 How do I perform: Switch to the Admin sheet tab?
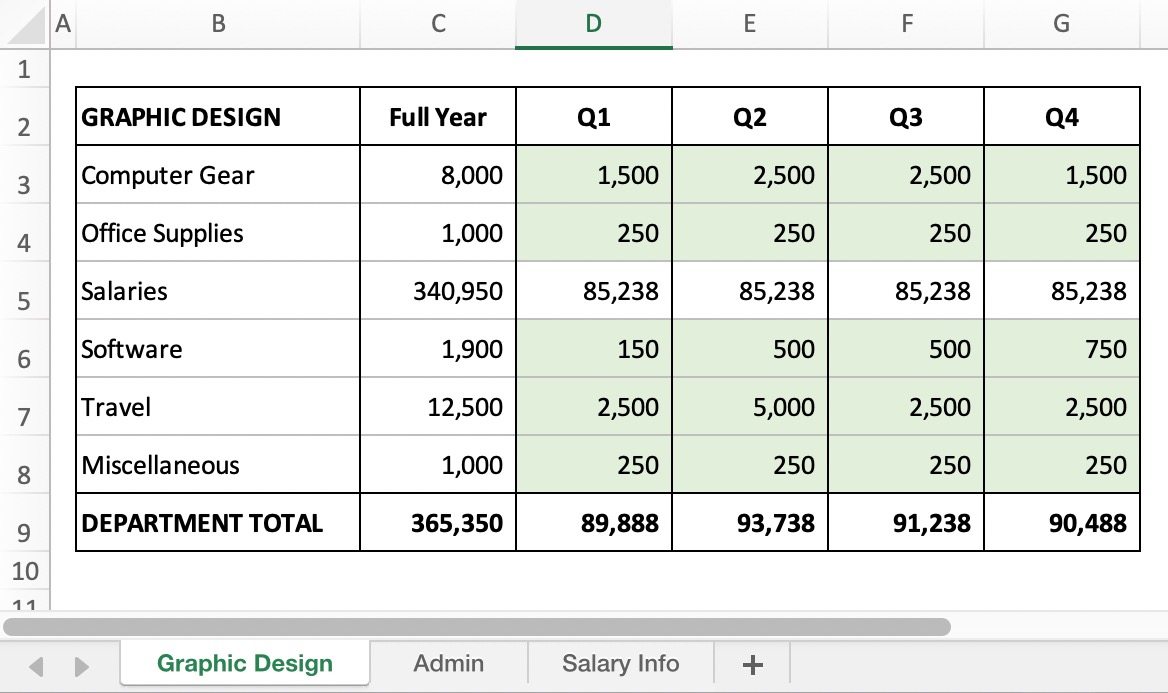tap(448, 663)
